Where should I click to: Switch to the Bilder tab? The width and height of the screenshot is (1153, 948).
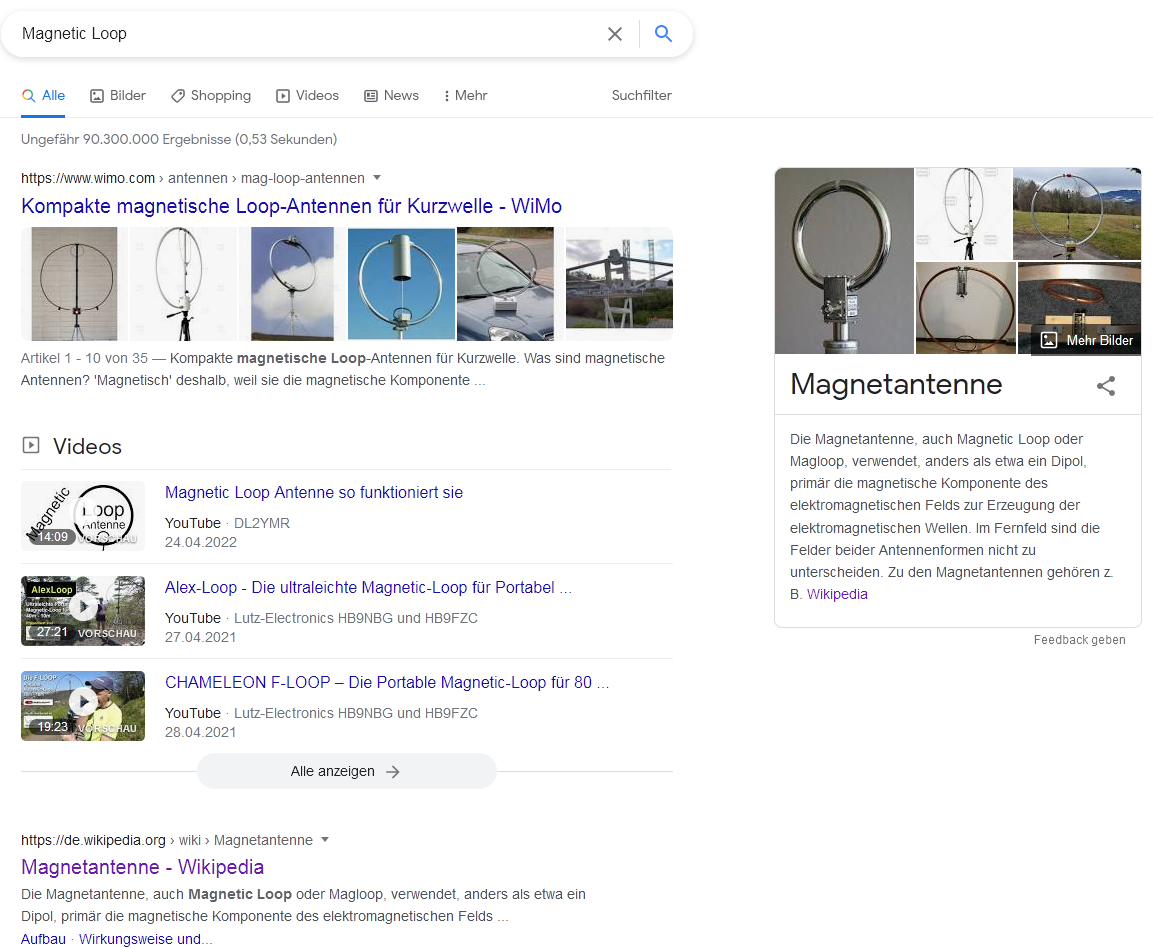118,96
